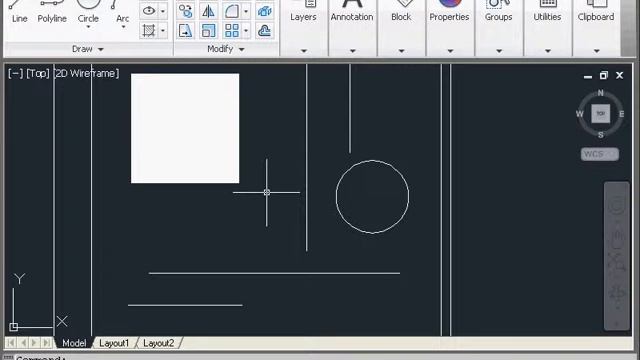Jump to last layout tab arrow
Screen dimensions: 640x360
(x=47, y=342)
